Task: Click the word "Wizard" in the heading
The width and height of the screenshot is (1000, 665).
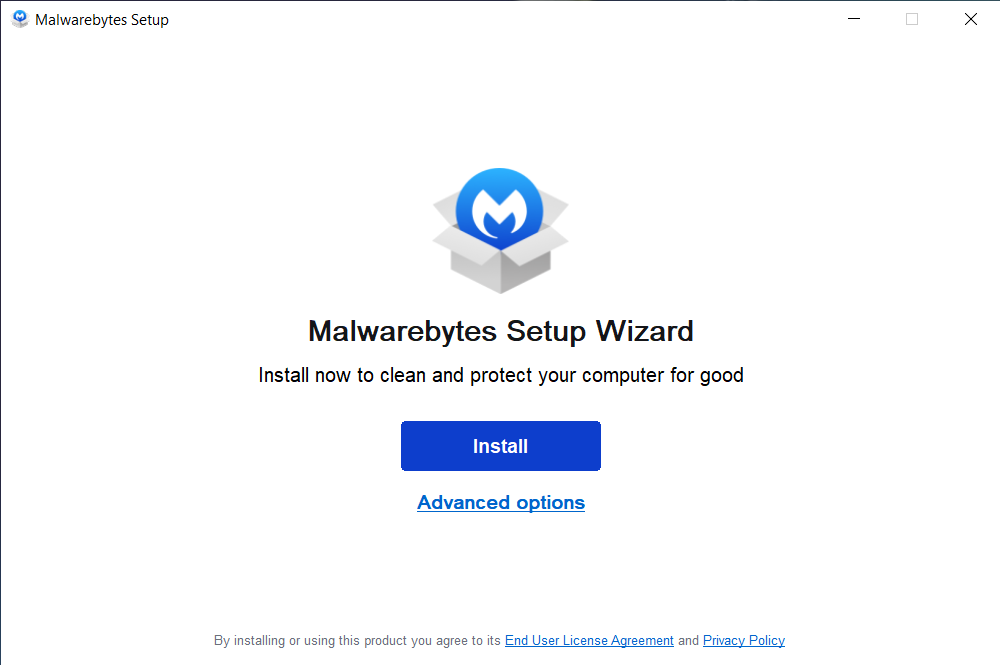Action: pos(644,331)
